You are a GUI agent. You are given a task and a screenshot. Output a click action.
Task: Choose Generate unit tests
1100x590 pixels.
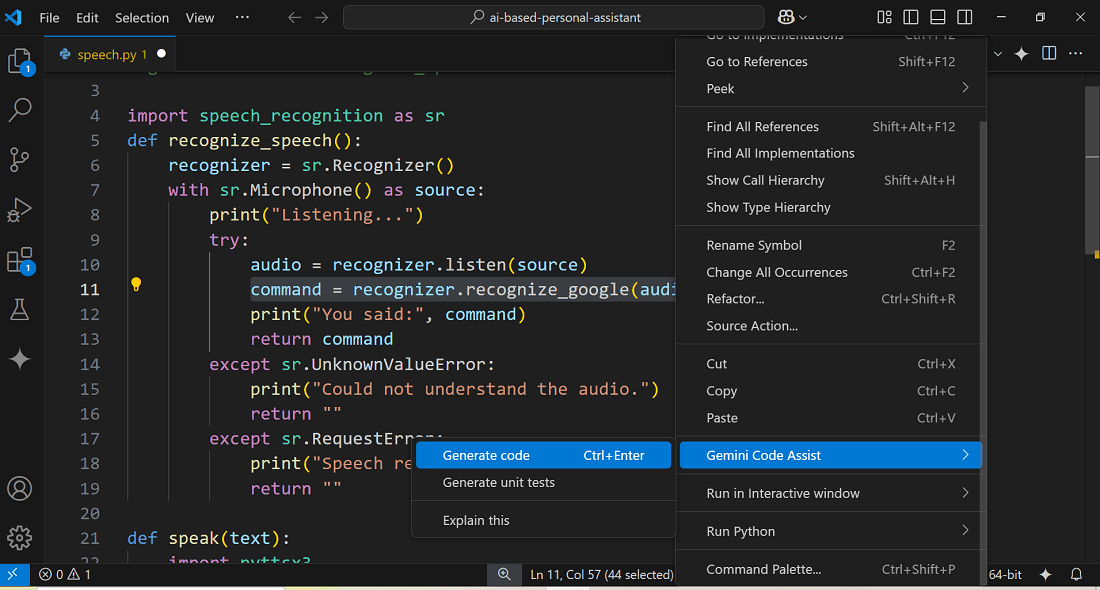tap(544, 483)
